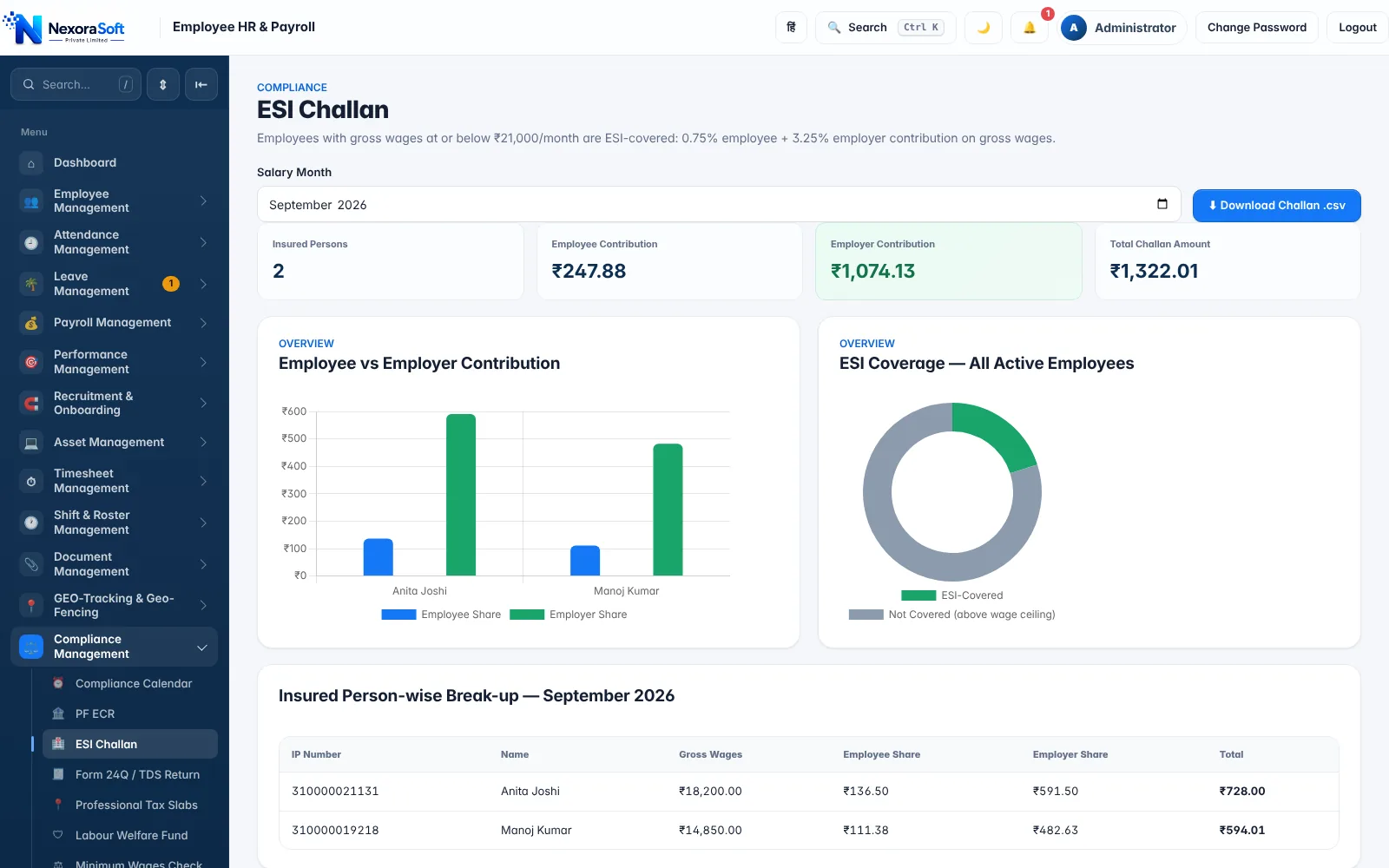Toggle Employee Share legend swatch

point(398,615)
